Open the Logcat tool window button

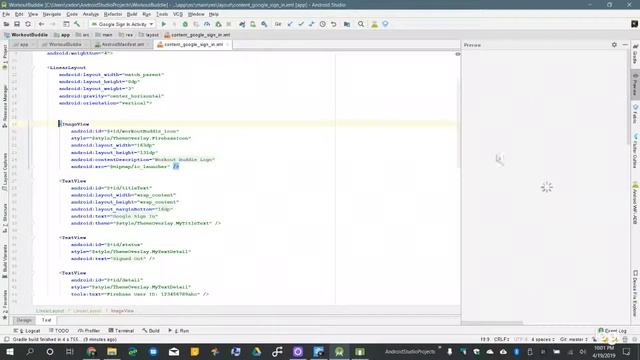pyautogui.click(x=27, y=331)
